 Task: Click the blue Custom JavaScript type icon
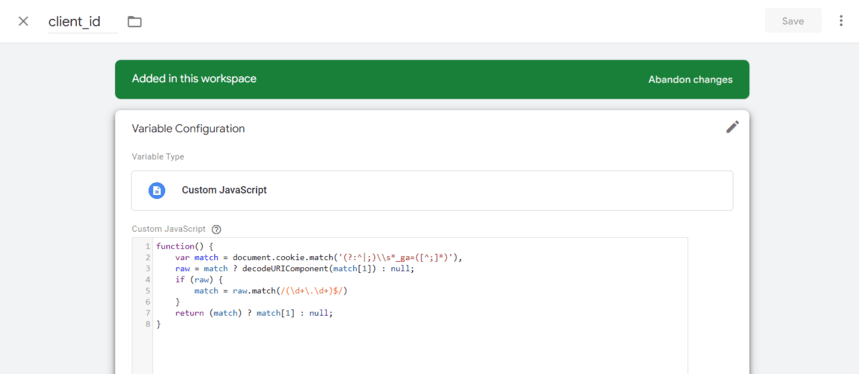pyautogui.click(x=157, y=191)
